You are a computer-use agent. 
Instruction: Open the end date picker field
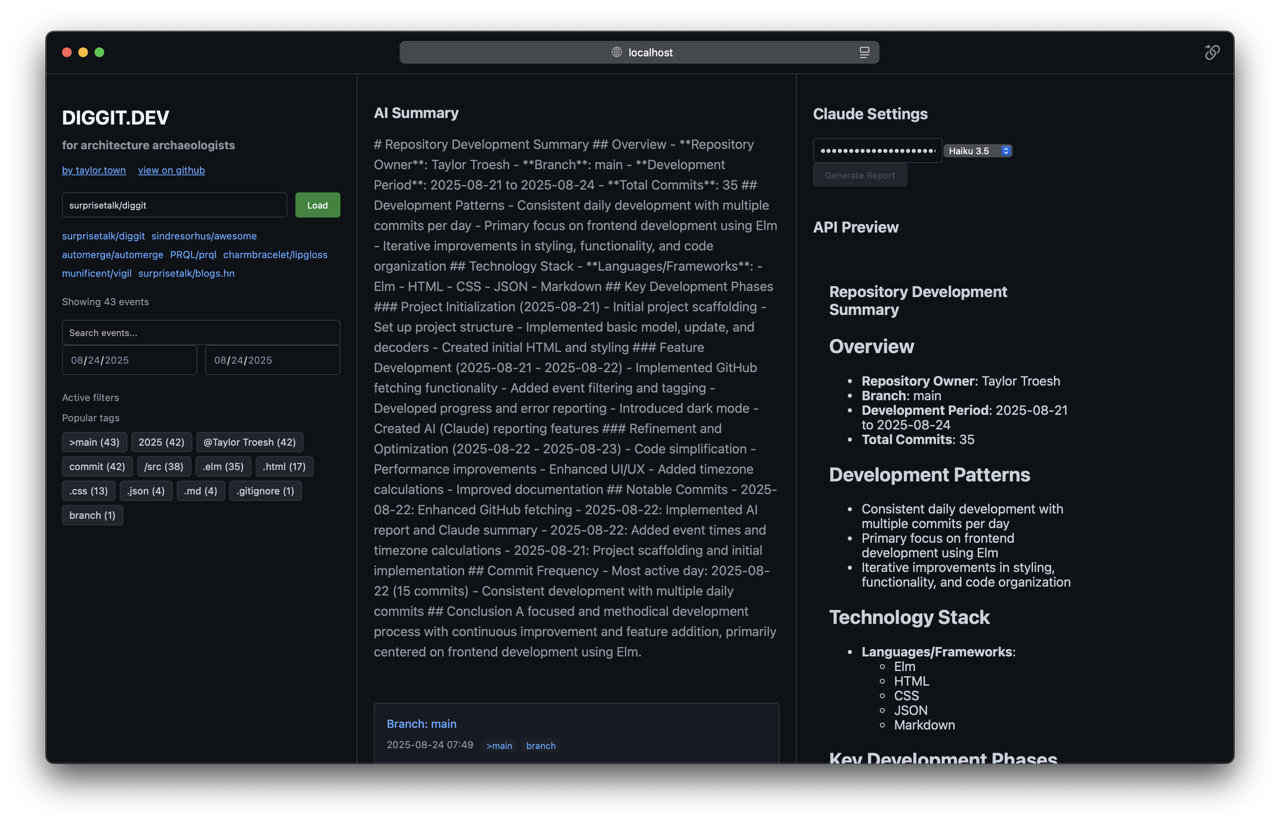tap(272, 360)
